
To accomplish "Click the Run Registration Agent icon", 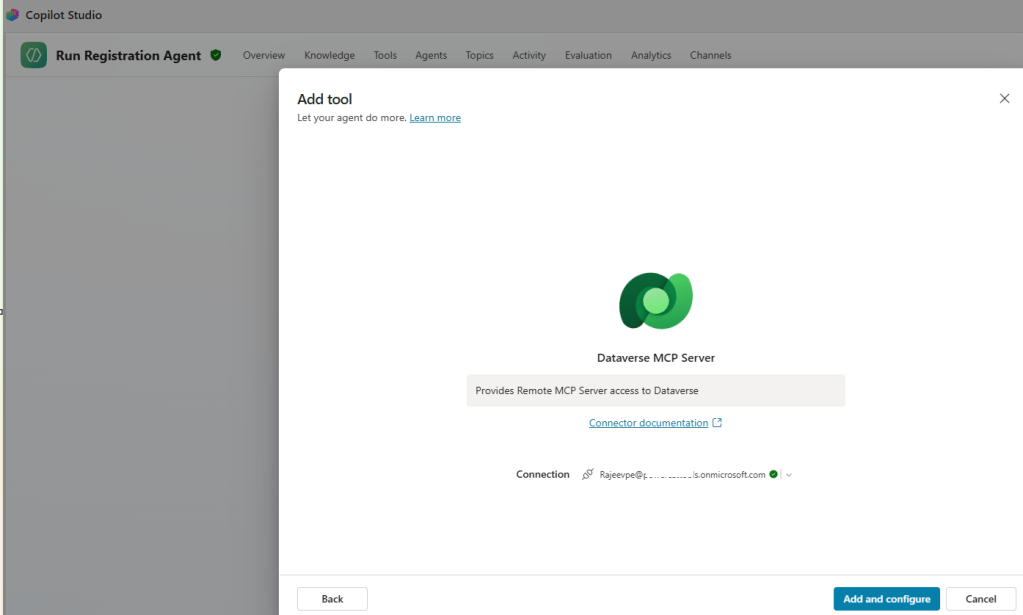I will coord(34,56).
